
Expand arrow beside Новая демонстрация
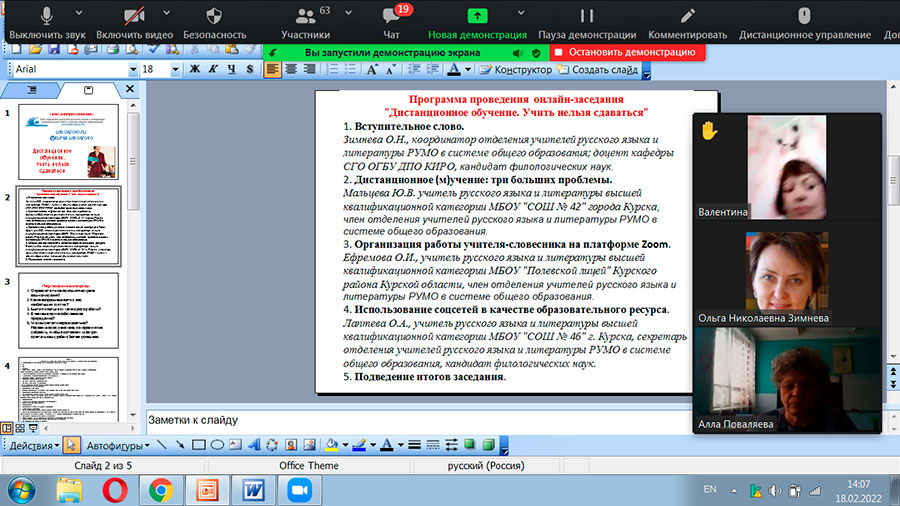521,13
